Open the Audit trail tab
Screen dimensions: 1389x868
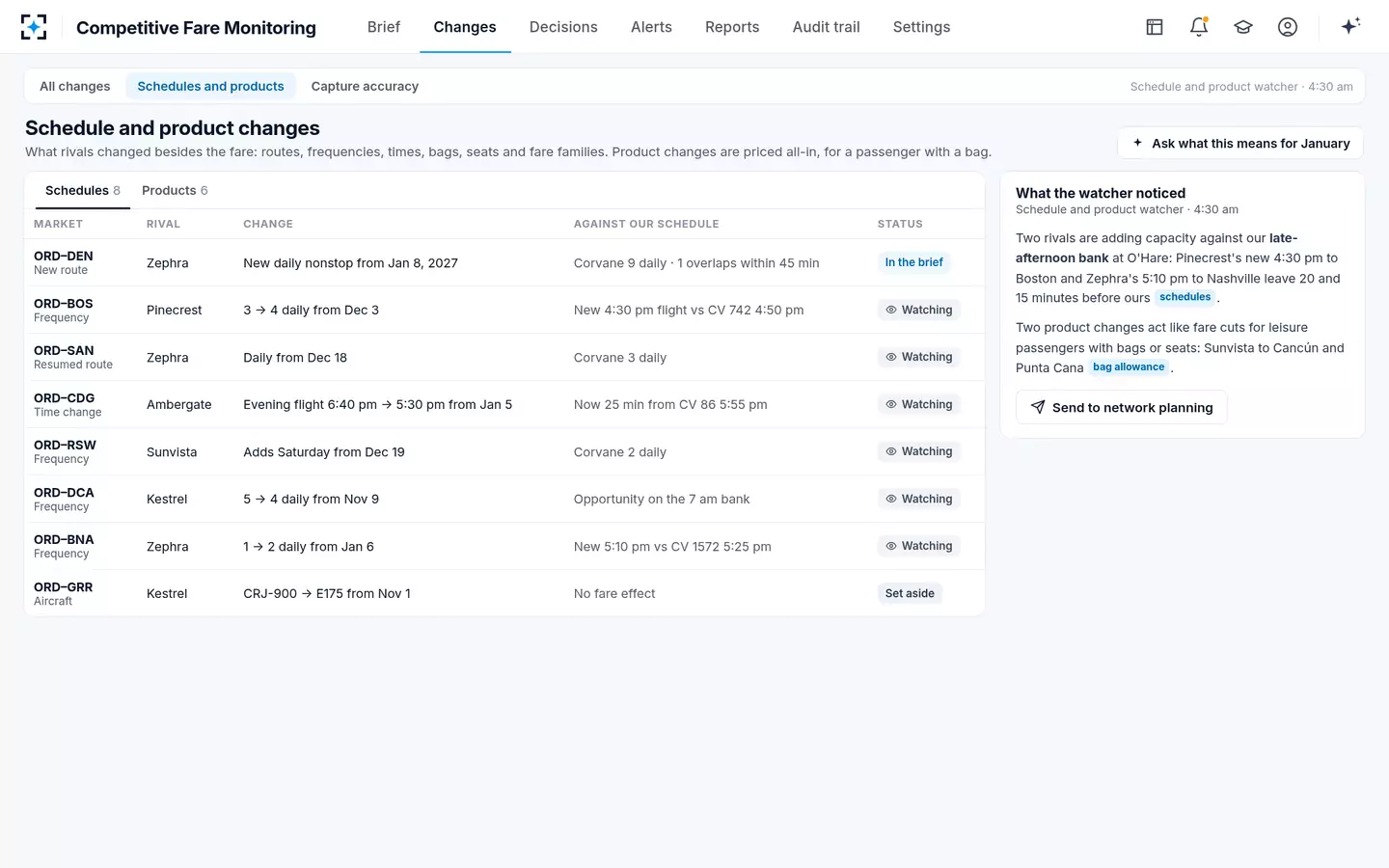click(x=827, y=27)
